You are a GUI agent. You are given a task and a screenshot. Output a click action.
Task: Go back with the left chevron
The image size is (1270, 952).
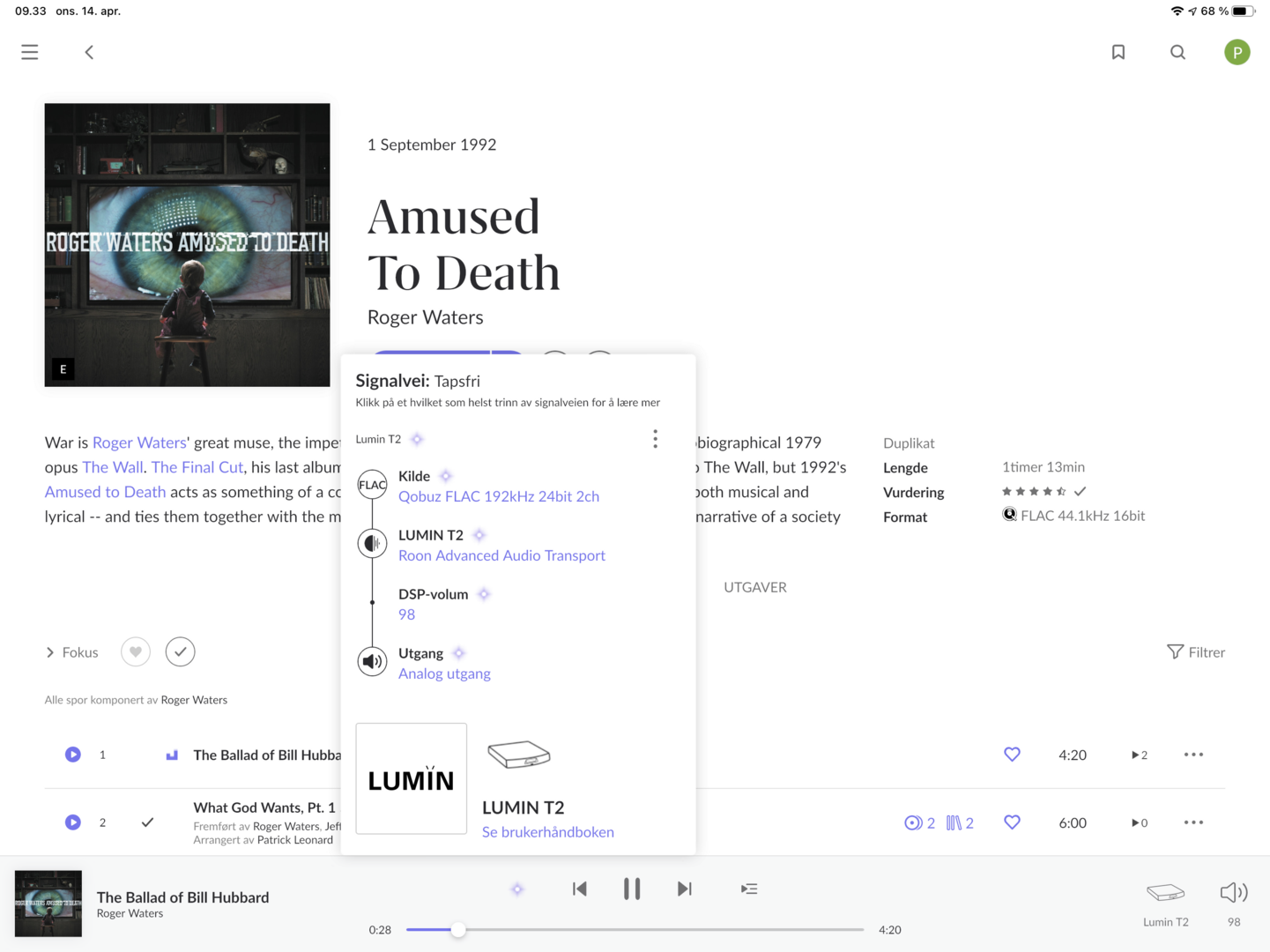(x=89, y=52)
